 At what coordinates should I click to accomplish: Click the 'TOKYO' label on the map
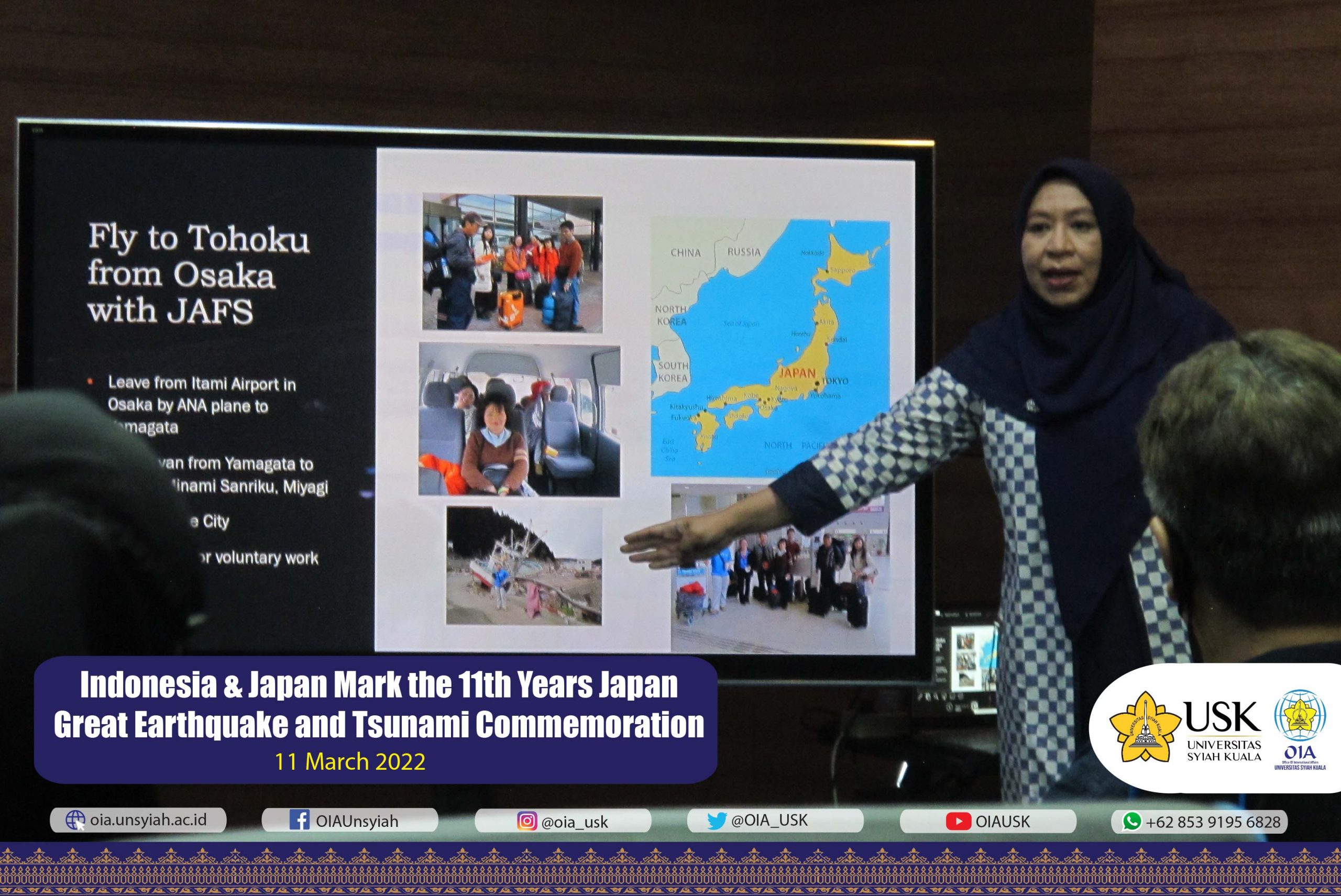(x=835, y=381)
